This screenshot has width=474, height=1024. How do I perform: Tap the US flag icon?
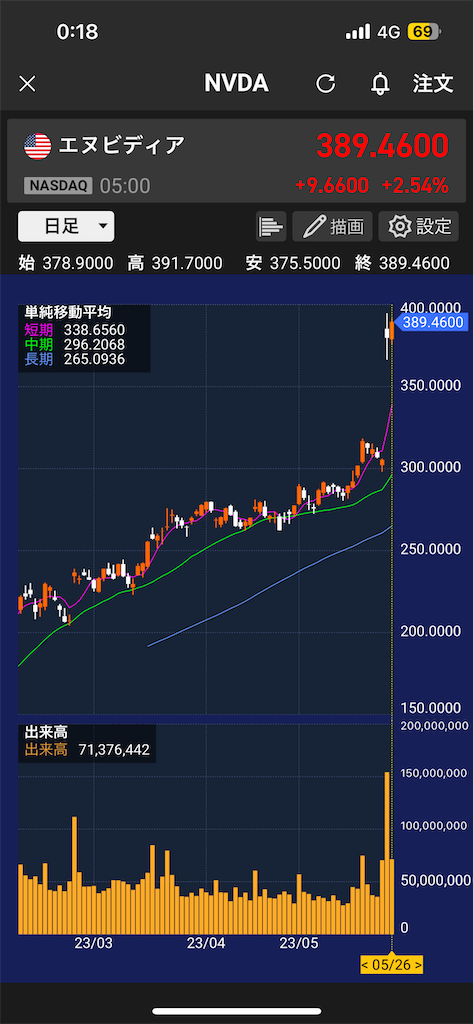coord(38,146)
